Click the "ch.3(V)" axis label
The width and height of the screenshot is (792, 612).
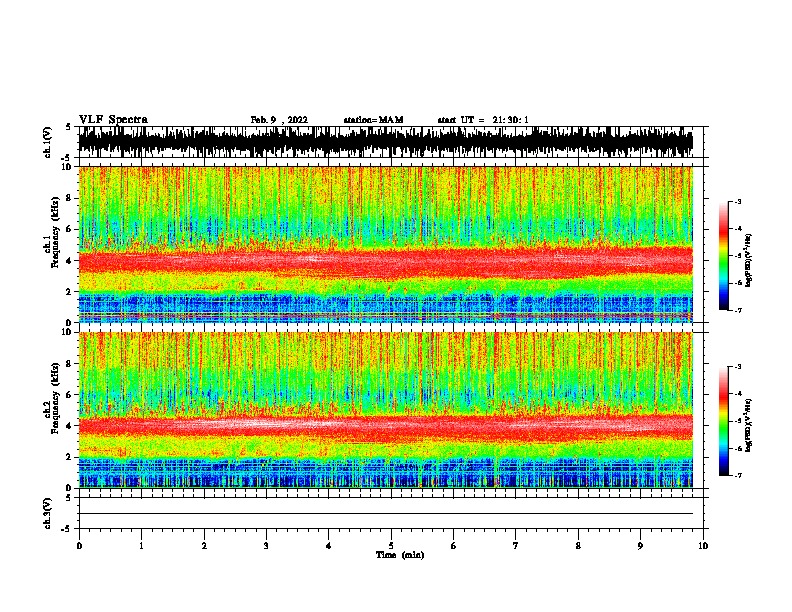(47, 513)
